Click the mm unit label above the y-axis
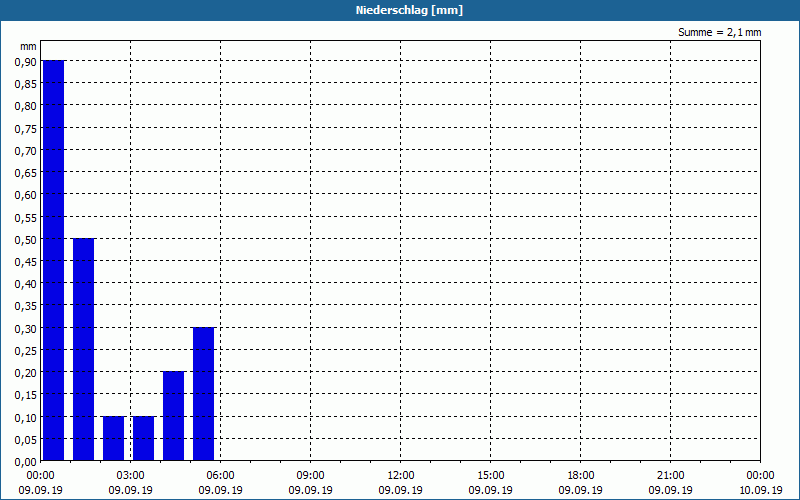 coord(28,46)
